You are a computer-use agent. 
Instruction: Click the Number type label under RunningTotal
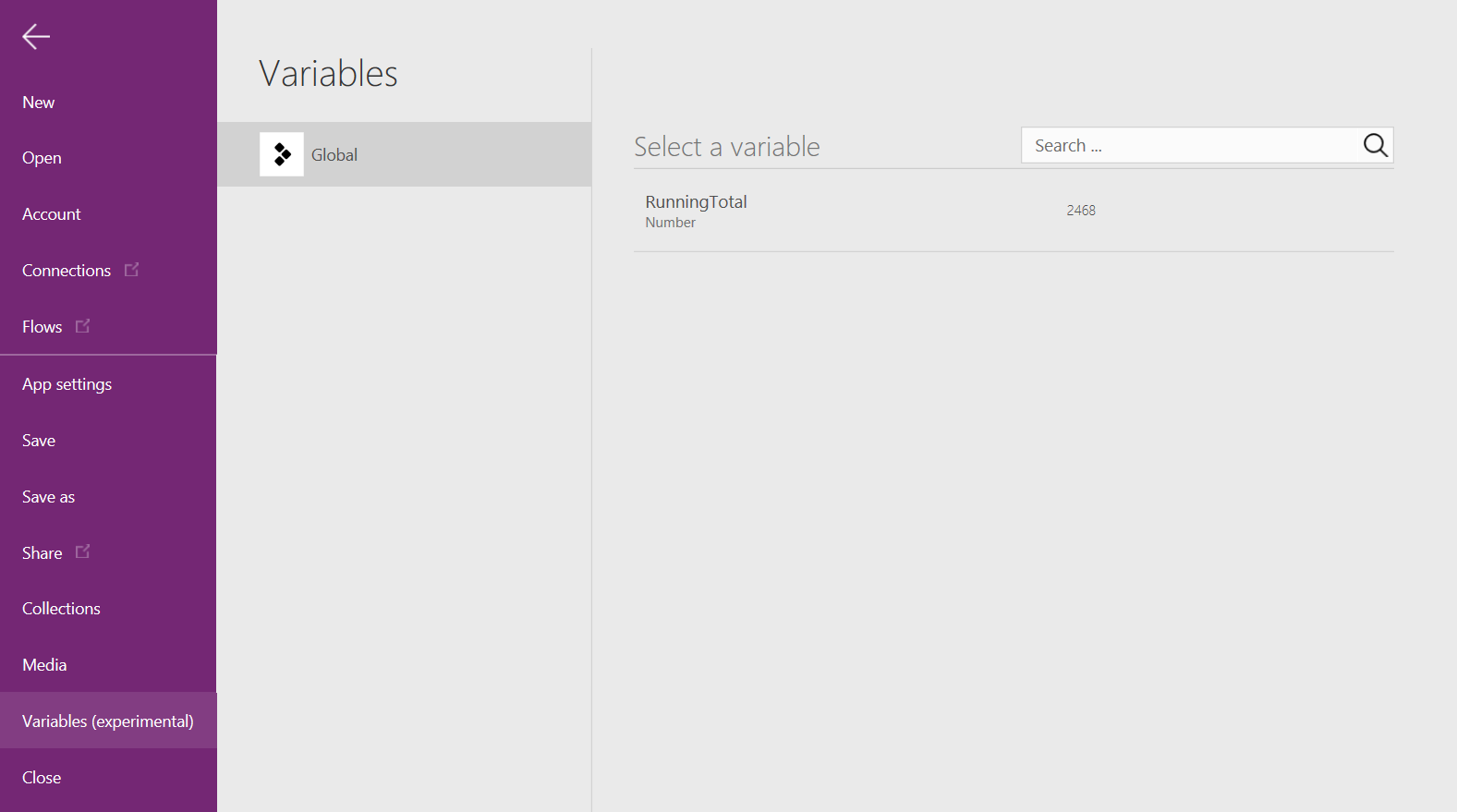point(670,223)
